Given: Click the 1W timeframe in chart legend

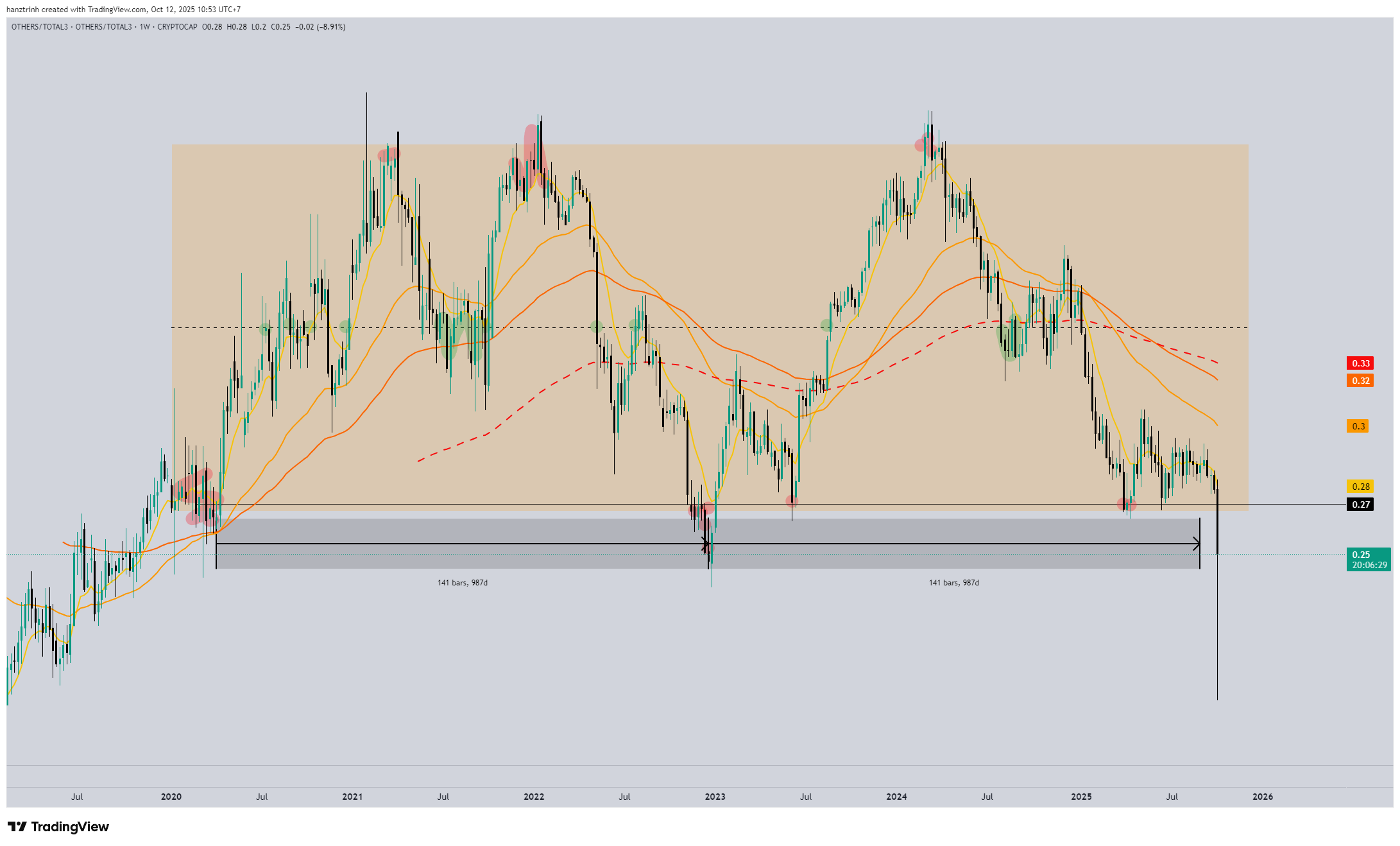Looking at the screenshot, I should coord(144,27).
